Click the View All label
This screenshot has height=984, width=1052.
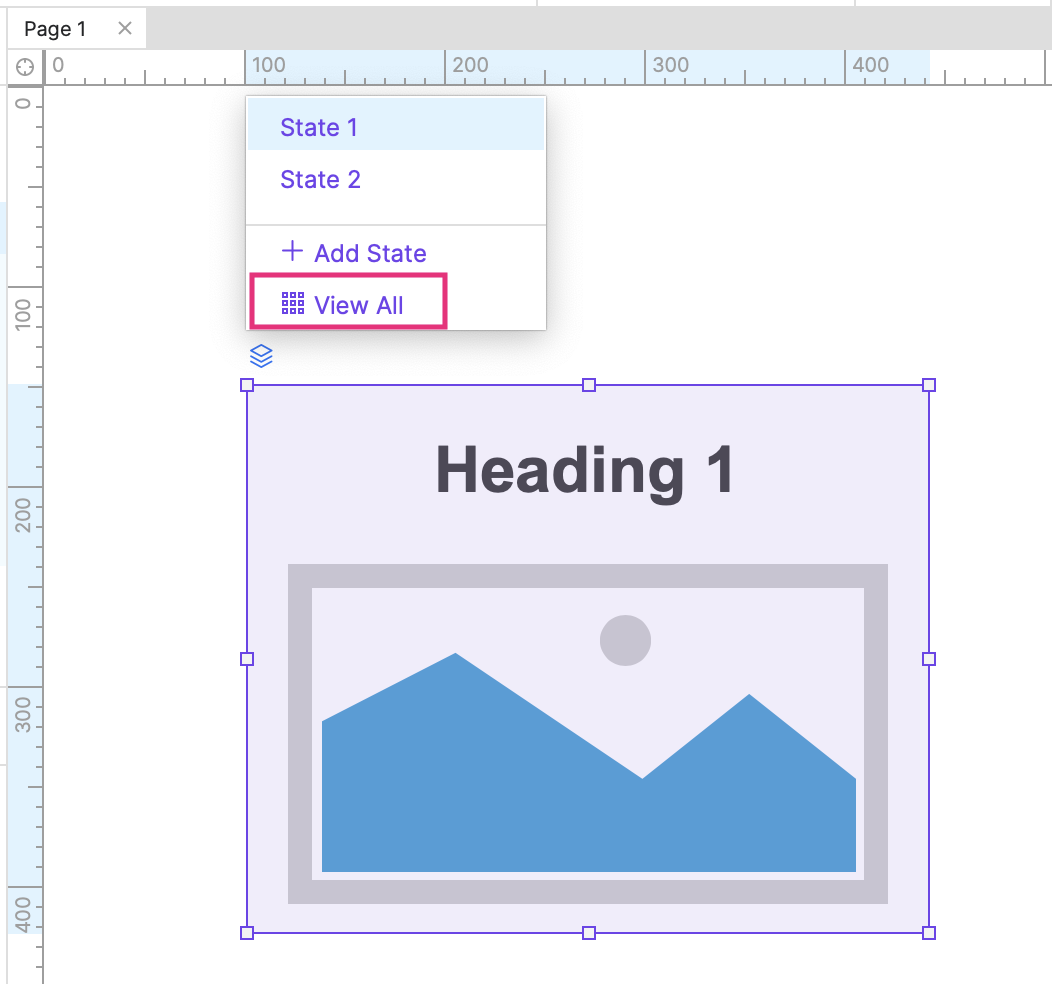359,306
